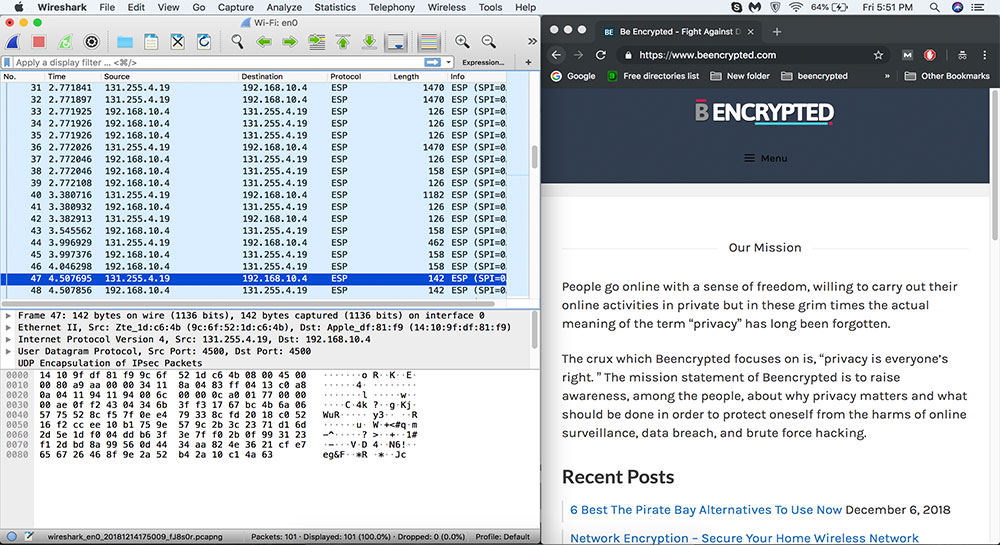
Task: Open the site Menu hamburger
Action: tap(765, 158)
